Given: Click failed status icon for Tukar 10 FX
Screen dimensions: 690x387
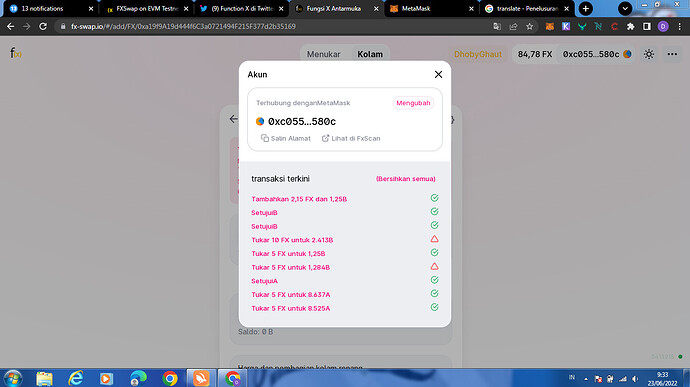Looking at the screenshot, I should (434, 239).
